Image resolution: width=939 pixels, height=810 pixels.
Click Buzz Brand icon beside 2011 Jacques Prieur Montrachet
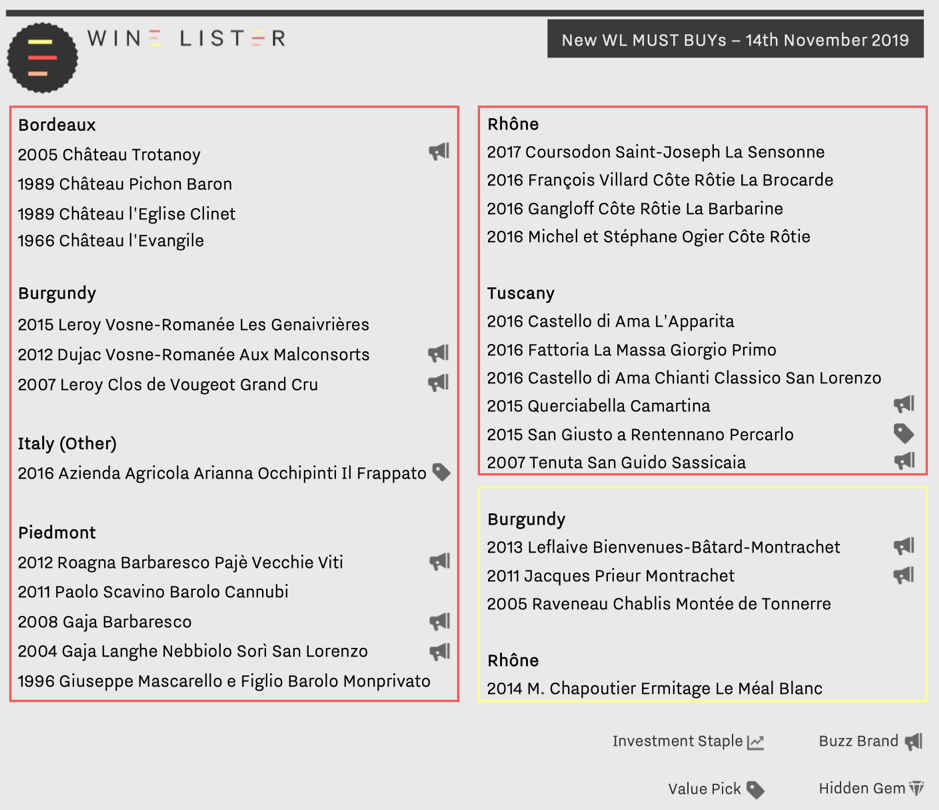click(904, 575)
